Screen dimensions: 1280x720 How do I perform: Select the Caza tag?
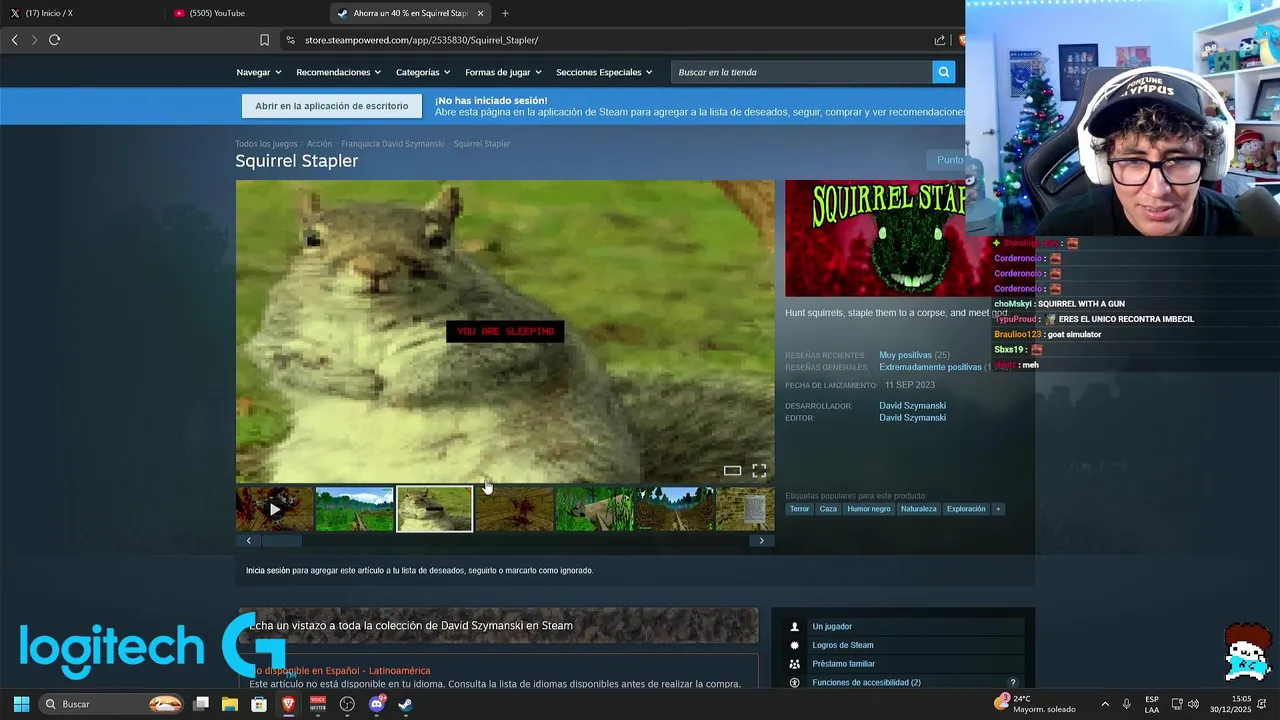point(828,509)
